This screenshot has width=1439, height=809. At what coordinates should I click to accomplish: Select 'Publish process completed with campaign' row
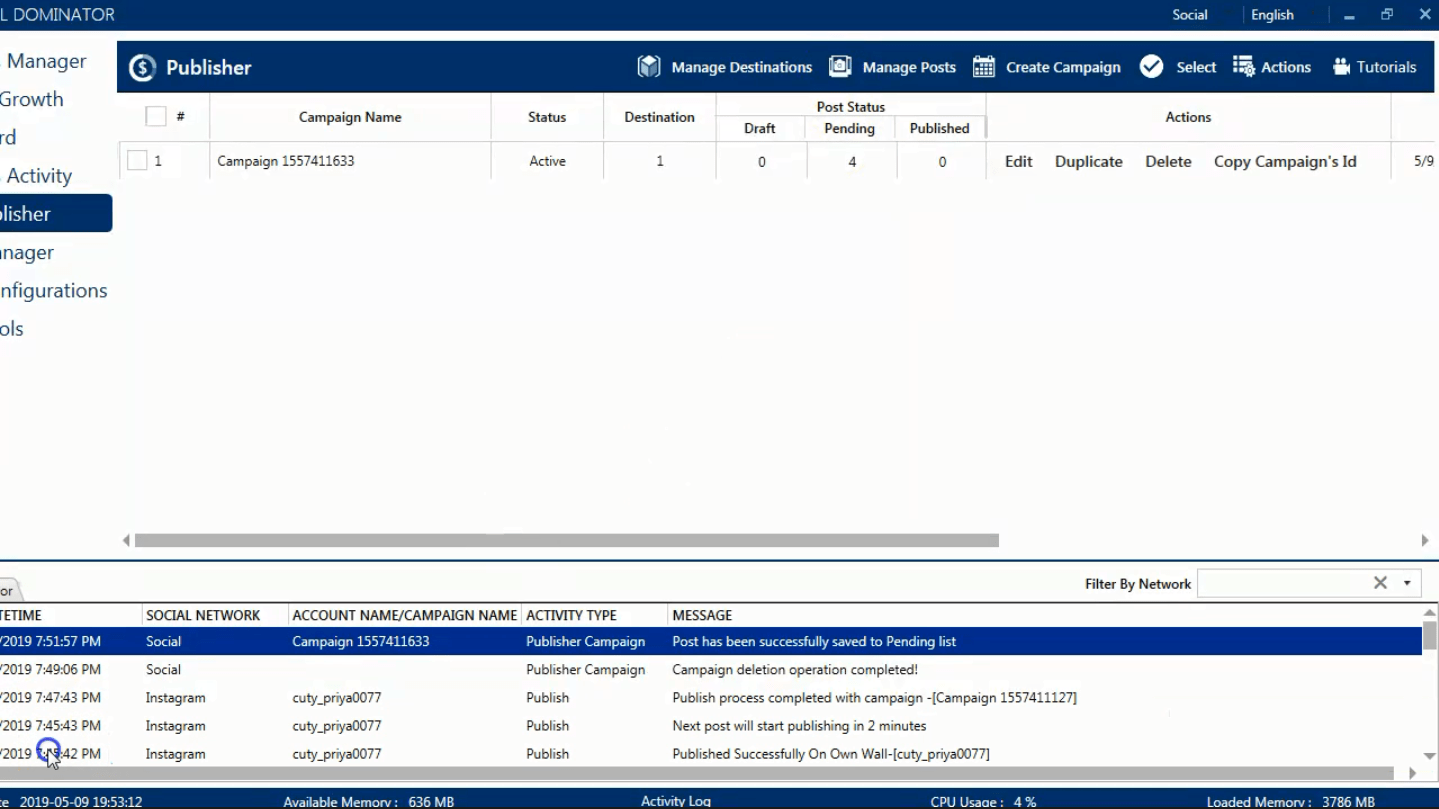(711, 697)
